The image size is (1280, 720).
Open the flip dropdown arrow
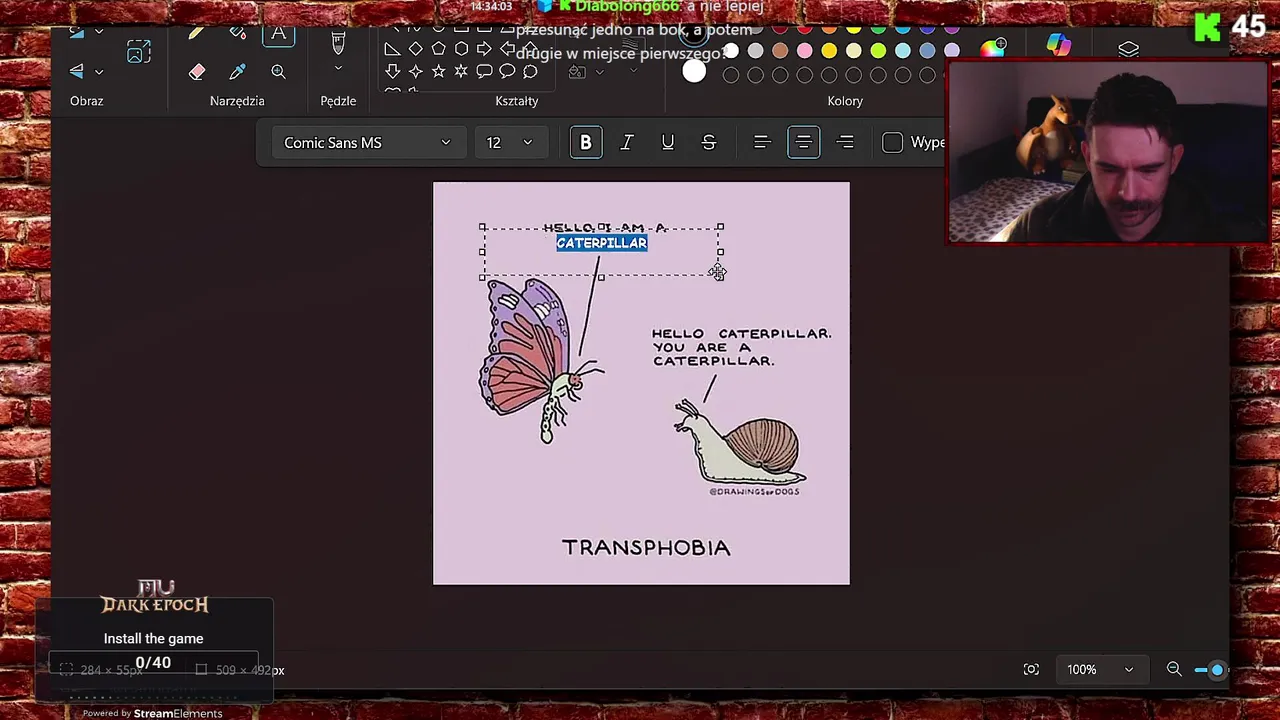tap(99, 72)
